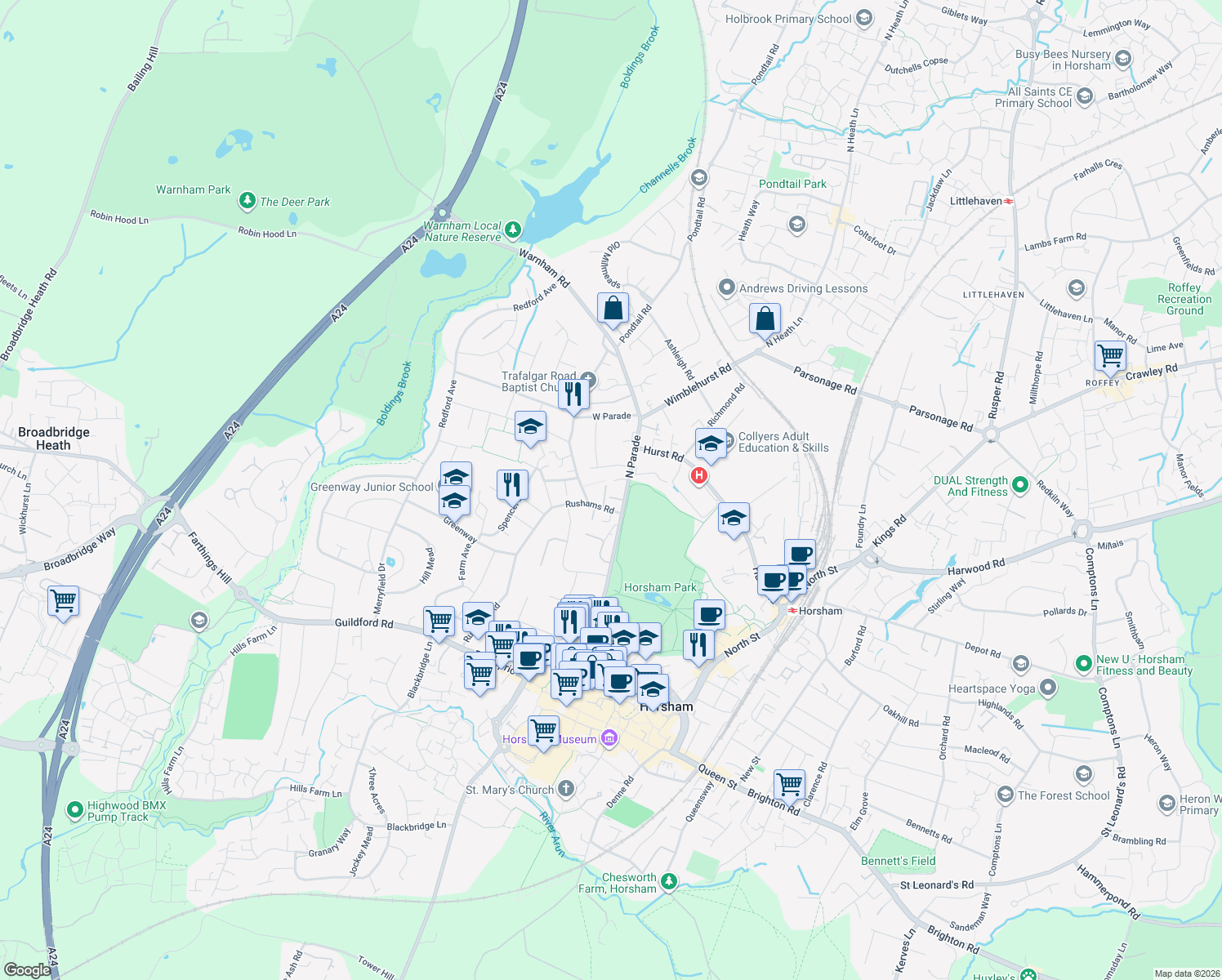Select the paw icon for New U Horsham Fitness
Screen dimensions: 1222x980
click(x=1085, y=665)
